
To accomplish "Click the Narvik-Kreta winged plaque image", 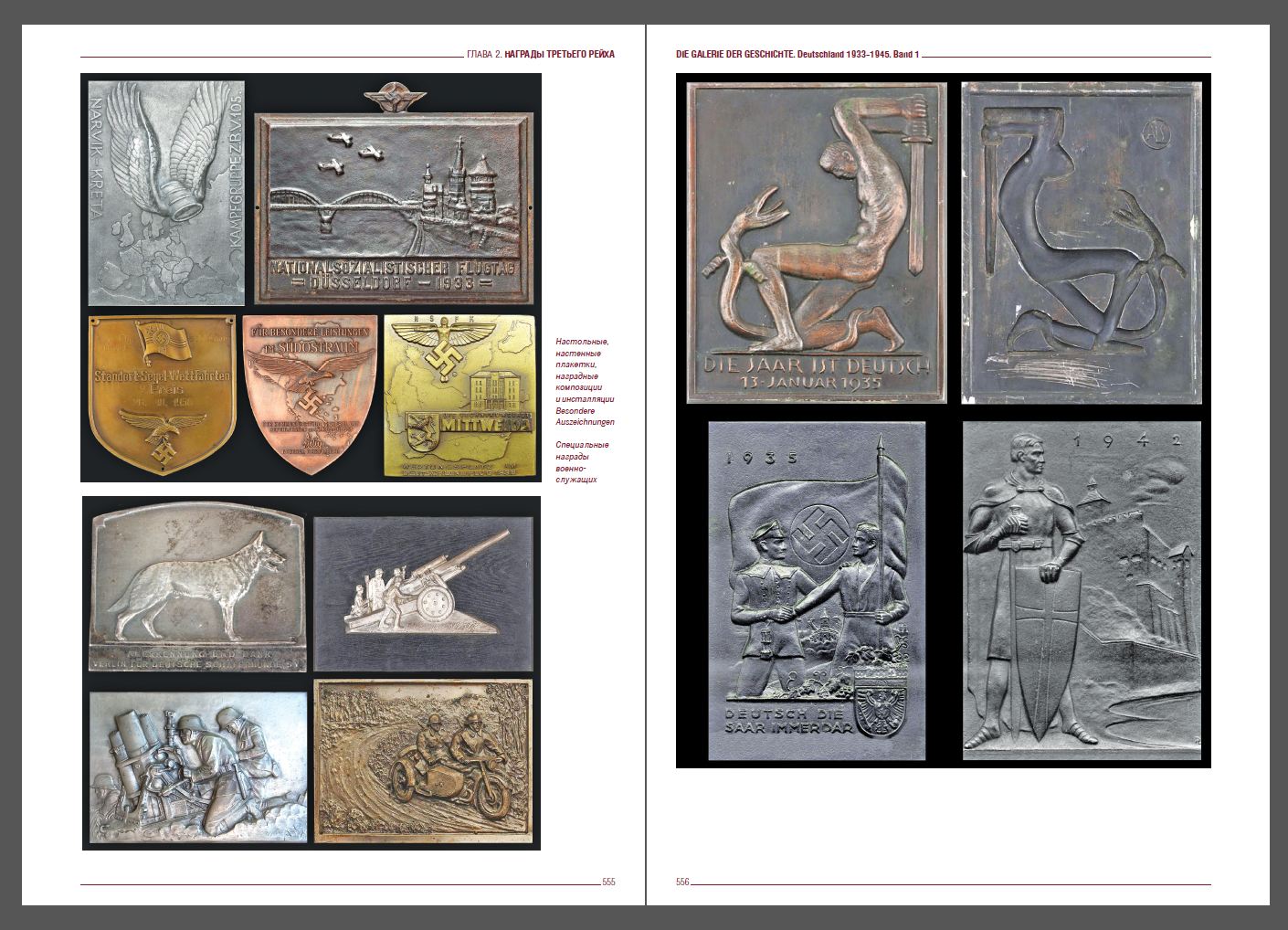I will click(x=166, y=193).
